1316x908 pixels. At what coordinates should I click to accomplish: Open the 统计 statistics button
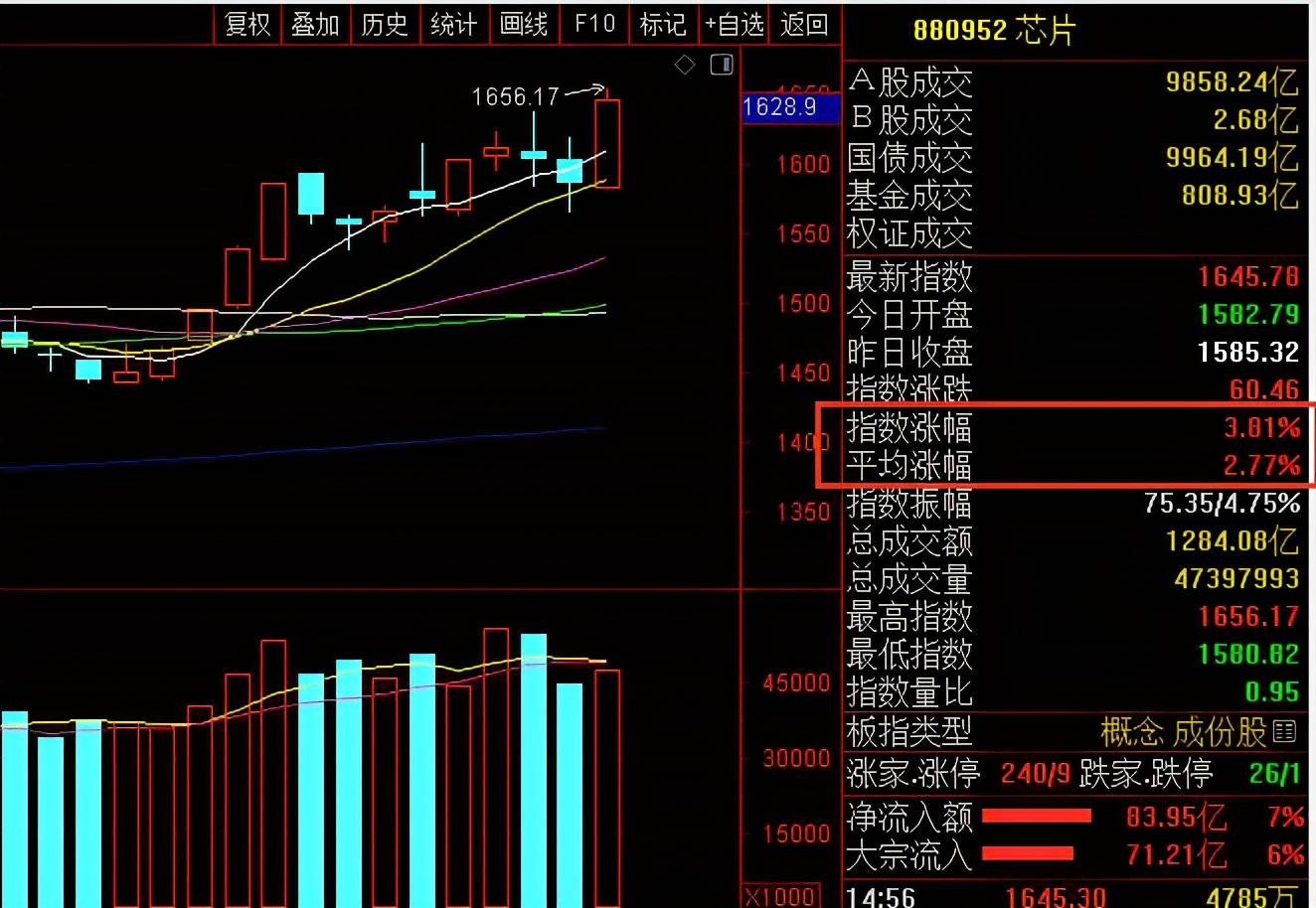[x=454, y=24]
